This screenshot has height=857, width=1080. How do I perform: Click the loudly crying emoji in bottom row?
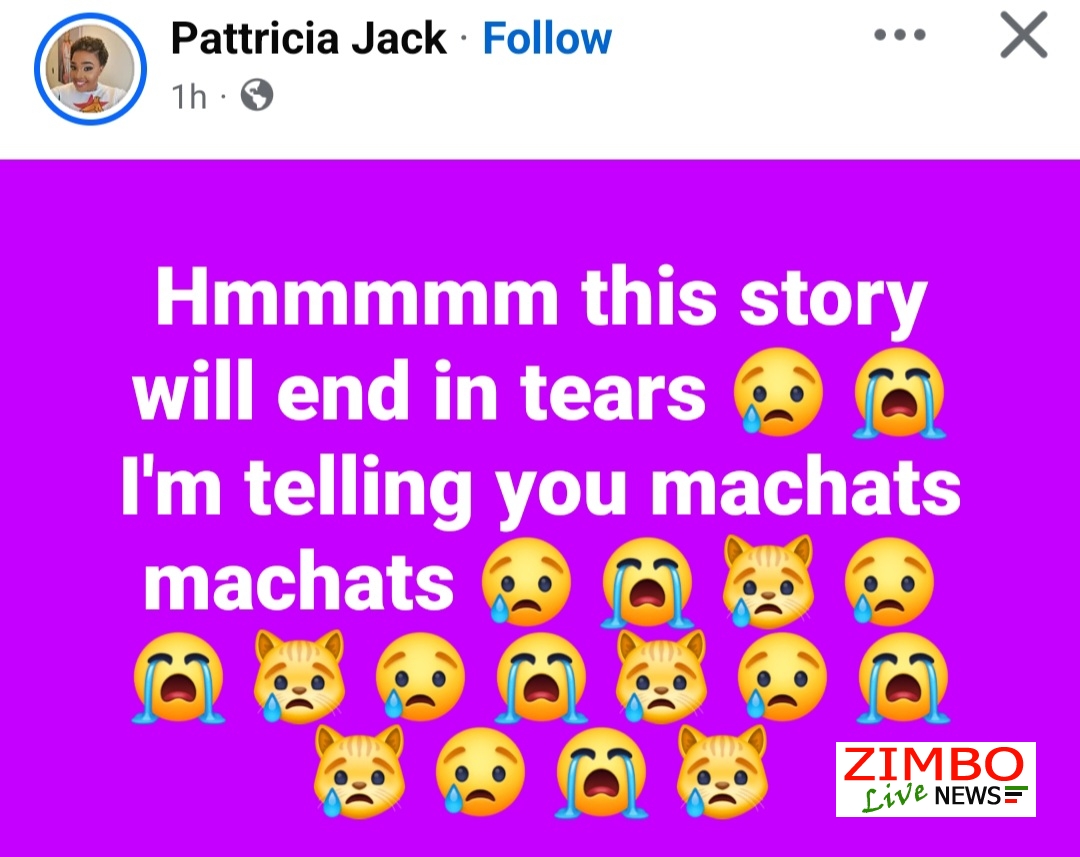pos(601,773)
